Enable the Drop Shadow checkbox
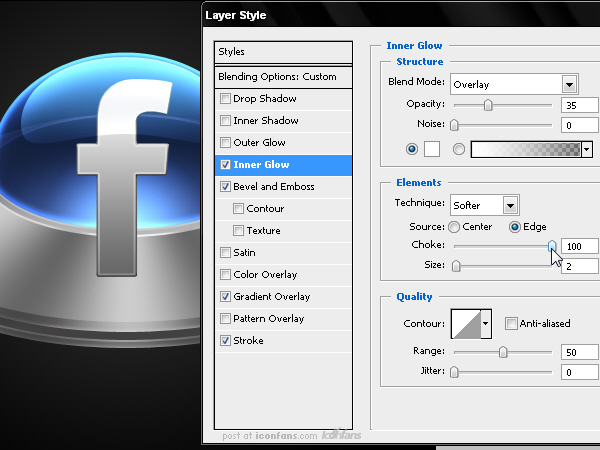Screen dimensions: 600x450 225,99
